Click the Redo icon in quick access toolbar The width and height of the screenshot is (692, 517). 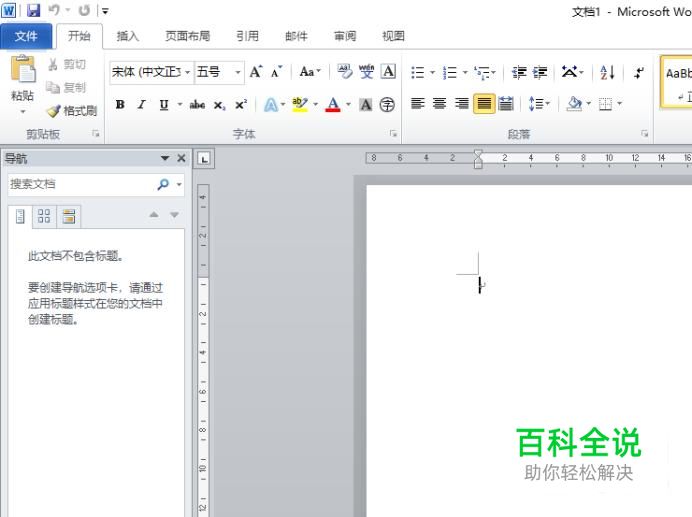pyautogui.click(x=85, y=10)
